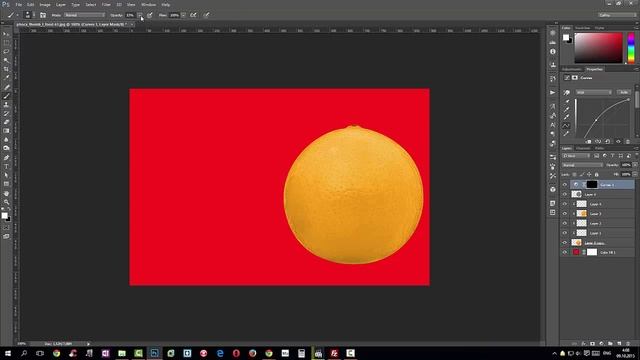Select the Dodge tool
Image resolution: width=640 pixels, height=360 pixels.
(6, 149)
